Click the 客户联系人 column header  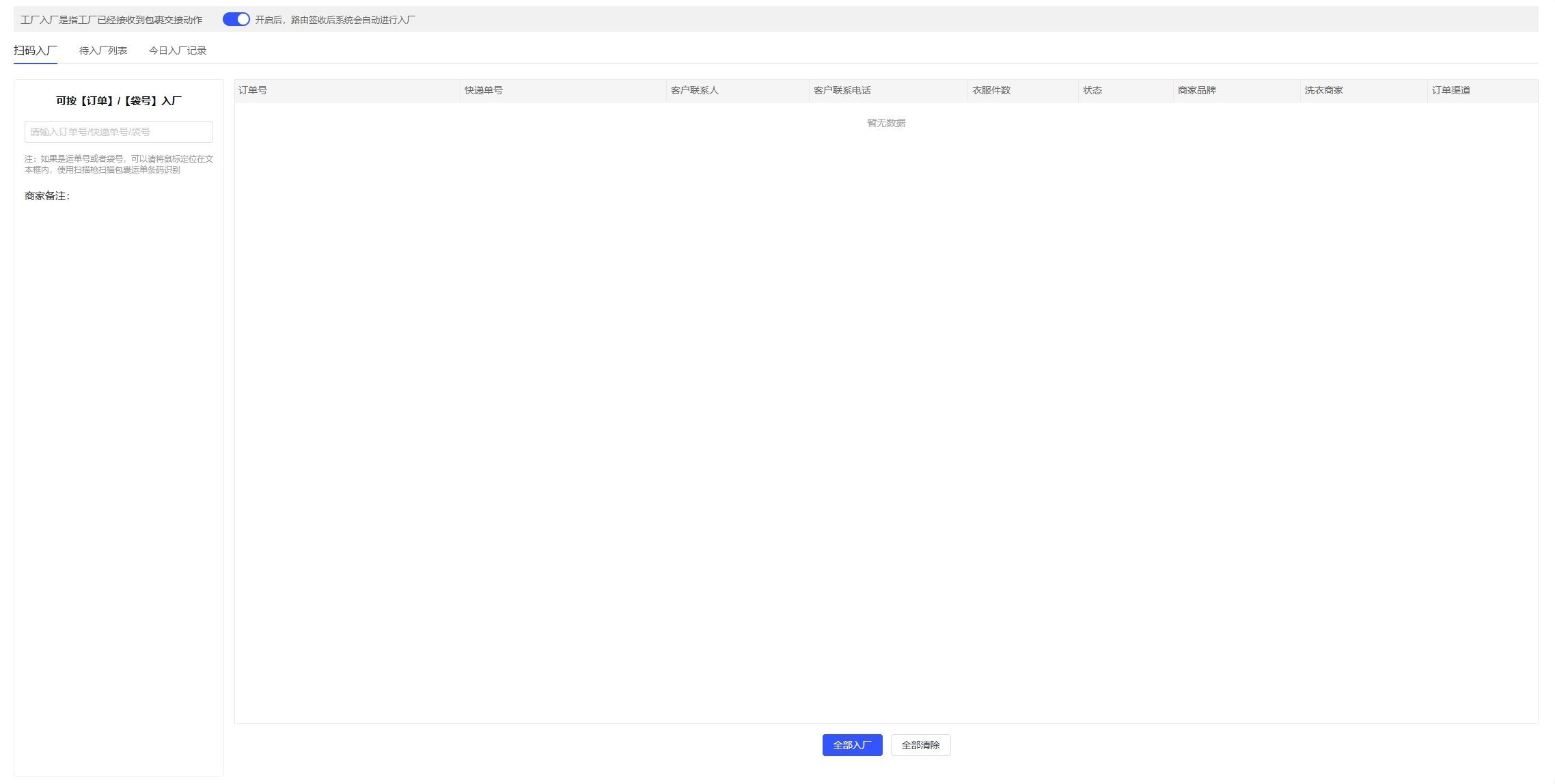tap(695, 90)
